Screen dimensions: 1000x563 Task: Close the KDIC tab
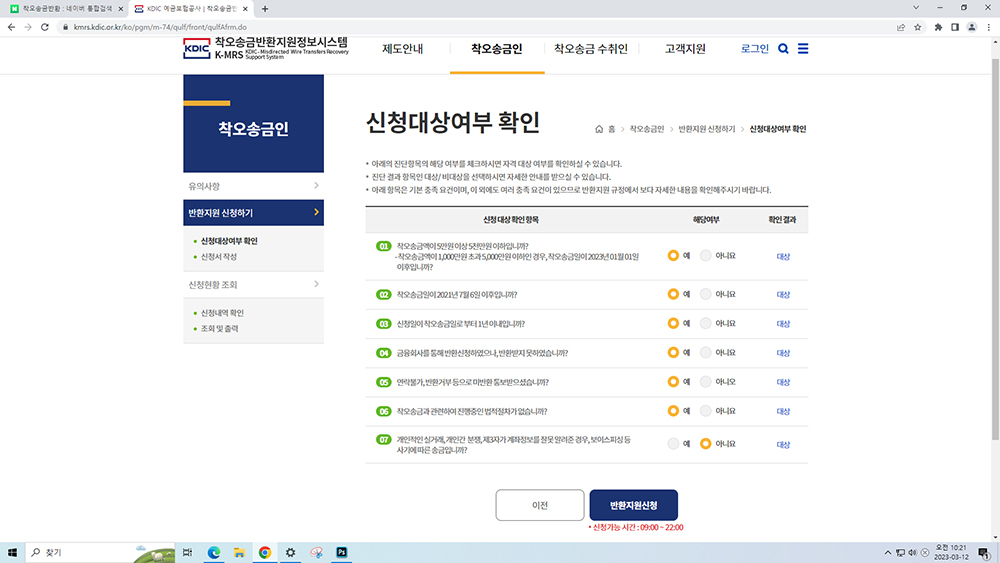pos(245,9)
